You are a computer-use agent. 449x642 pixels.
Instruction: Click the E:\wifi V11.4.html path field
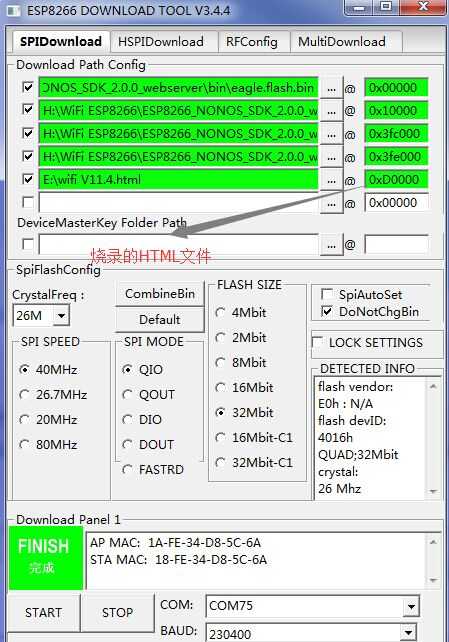click(178, 179)
